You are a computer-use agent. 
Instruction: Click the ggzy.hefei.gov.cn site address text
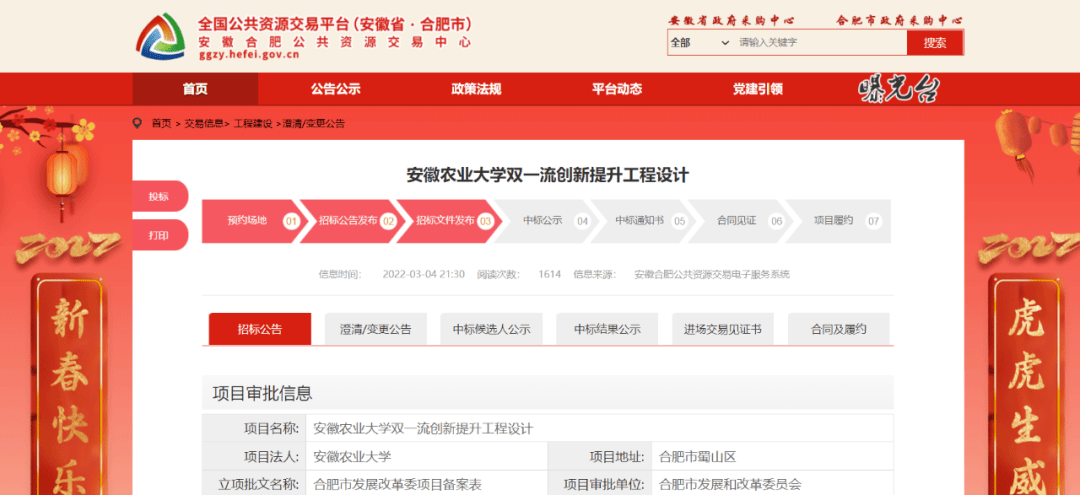[249, 55]
